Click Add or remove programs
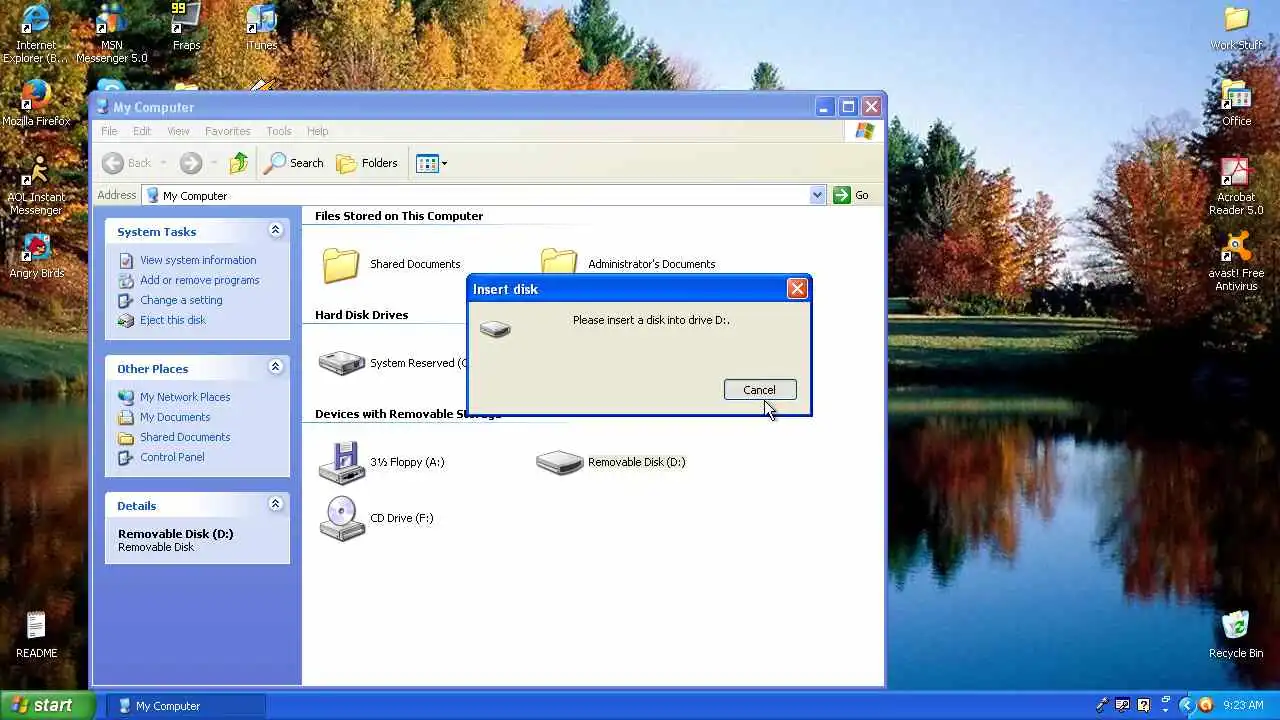 199,280
